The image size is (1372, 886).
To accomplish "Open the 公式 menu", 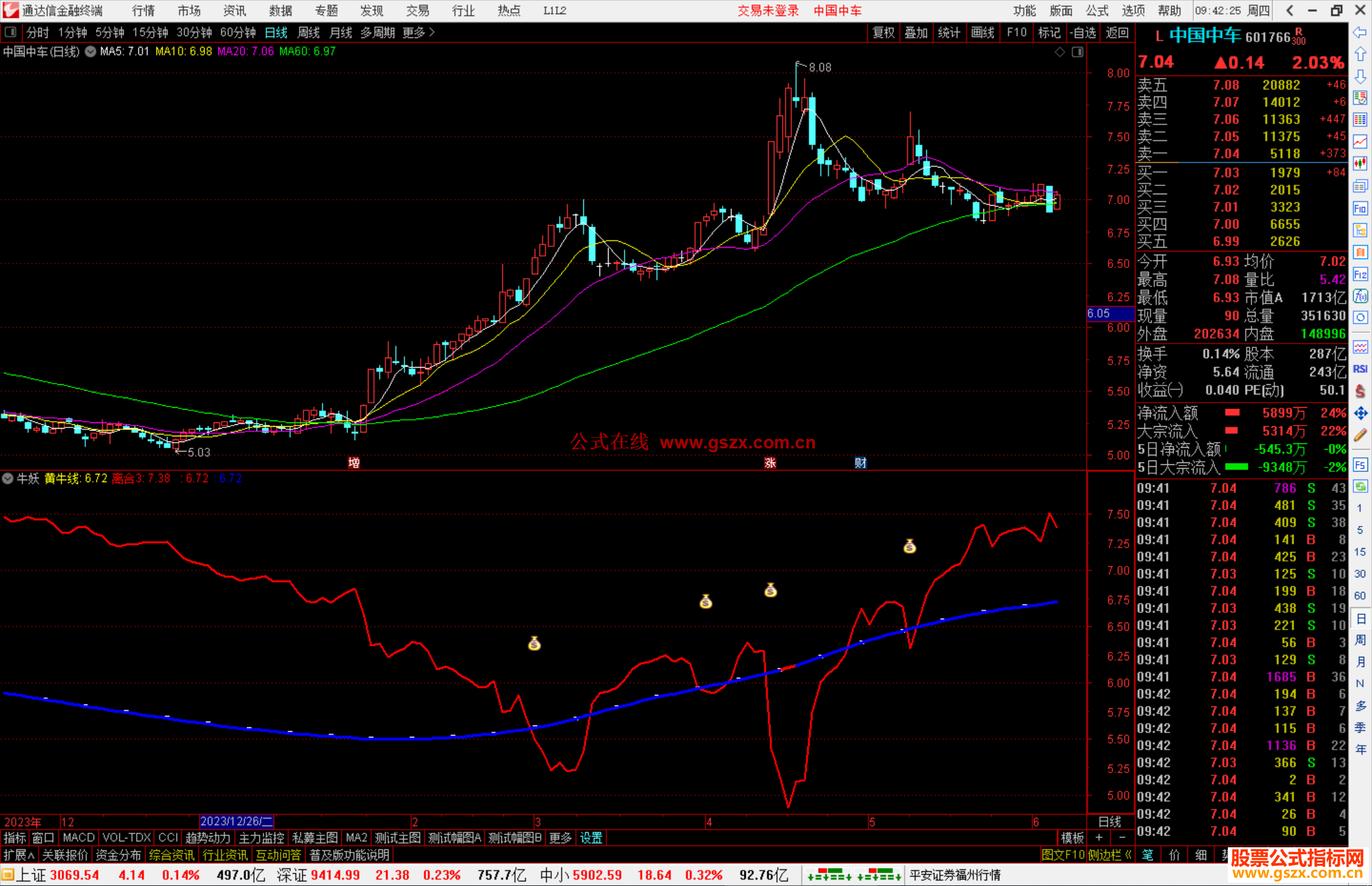I will pyautogui.click(x=1097, y=11).
